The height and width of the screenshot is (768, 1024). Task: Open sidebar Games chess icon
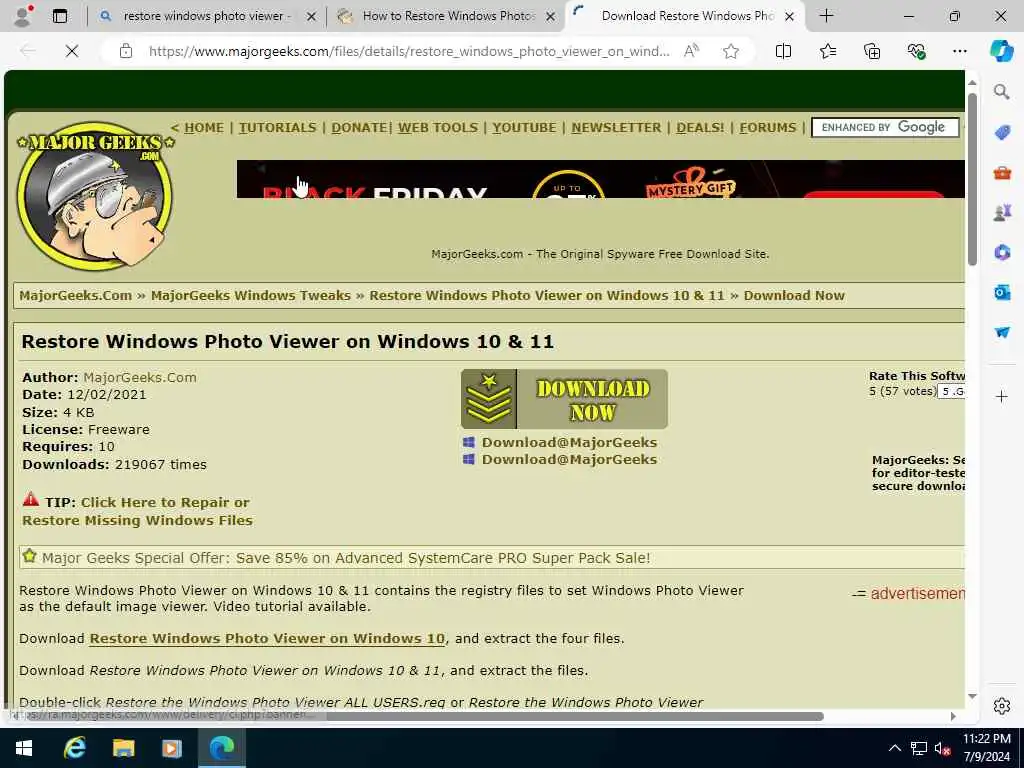(x=1002, y=212)
